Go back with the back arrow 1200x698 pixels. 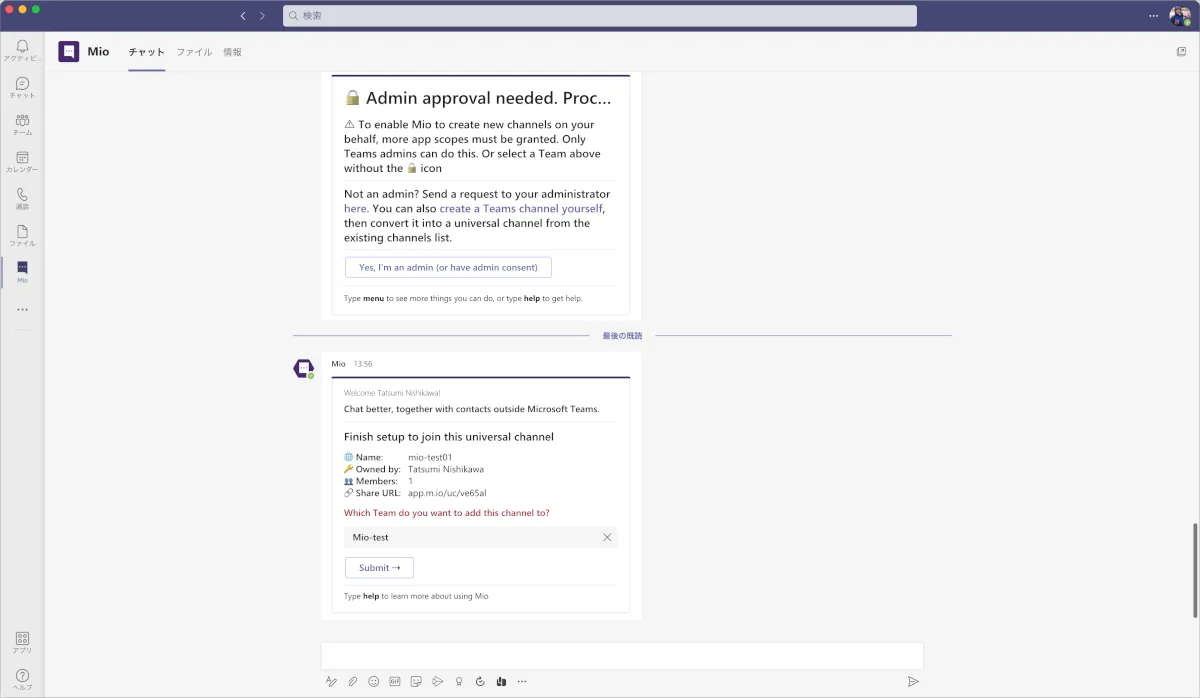[x=243, y=16]
